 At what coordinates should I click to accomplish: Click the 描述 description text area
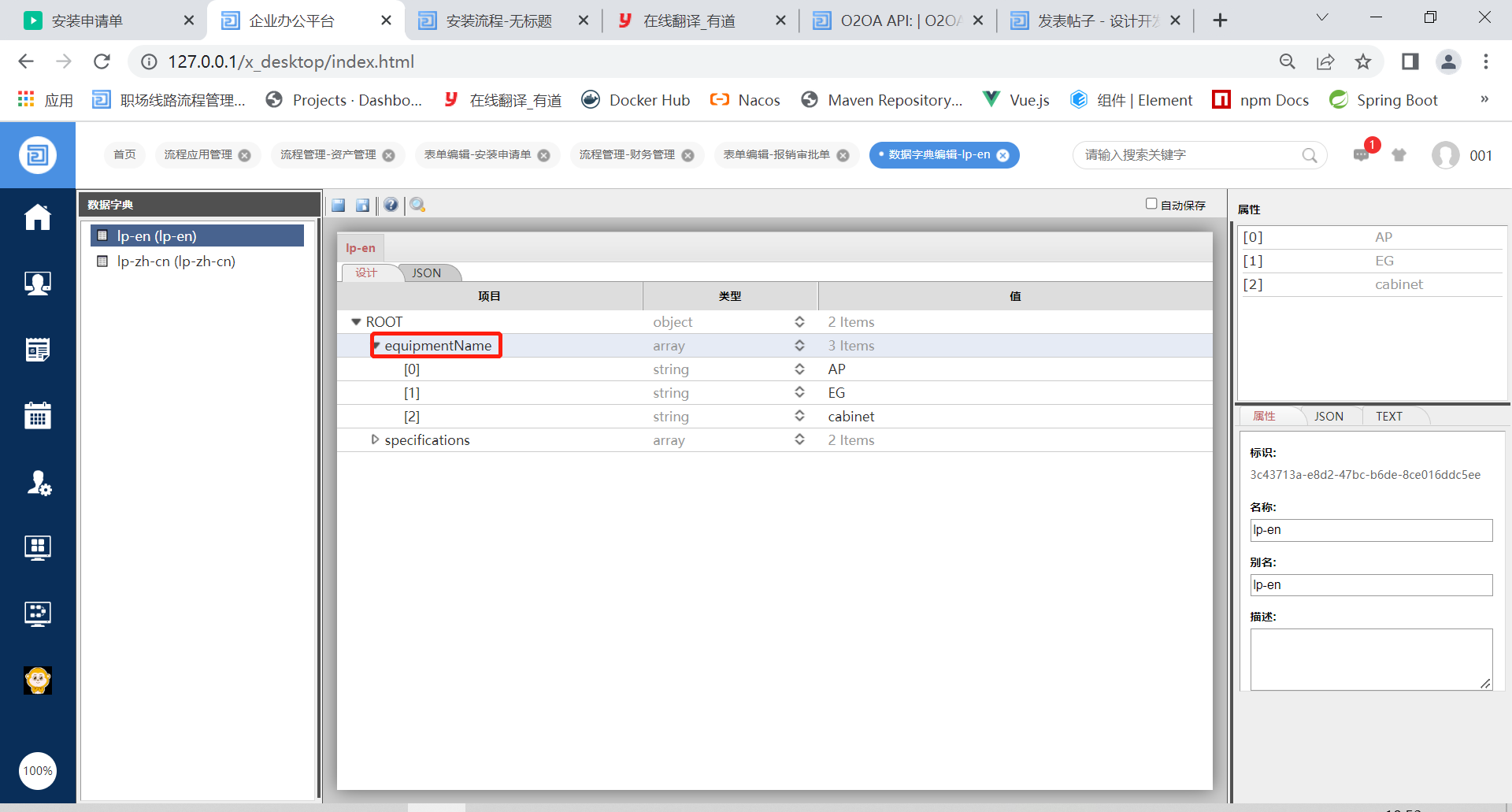click(x=1370, y=659)
